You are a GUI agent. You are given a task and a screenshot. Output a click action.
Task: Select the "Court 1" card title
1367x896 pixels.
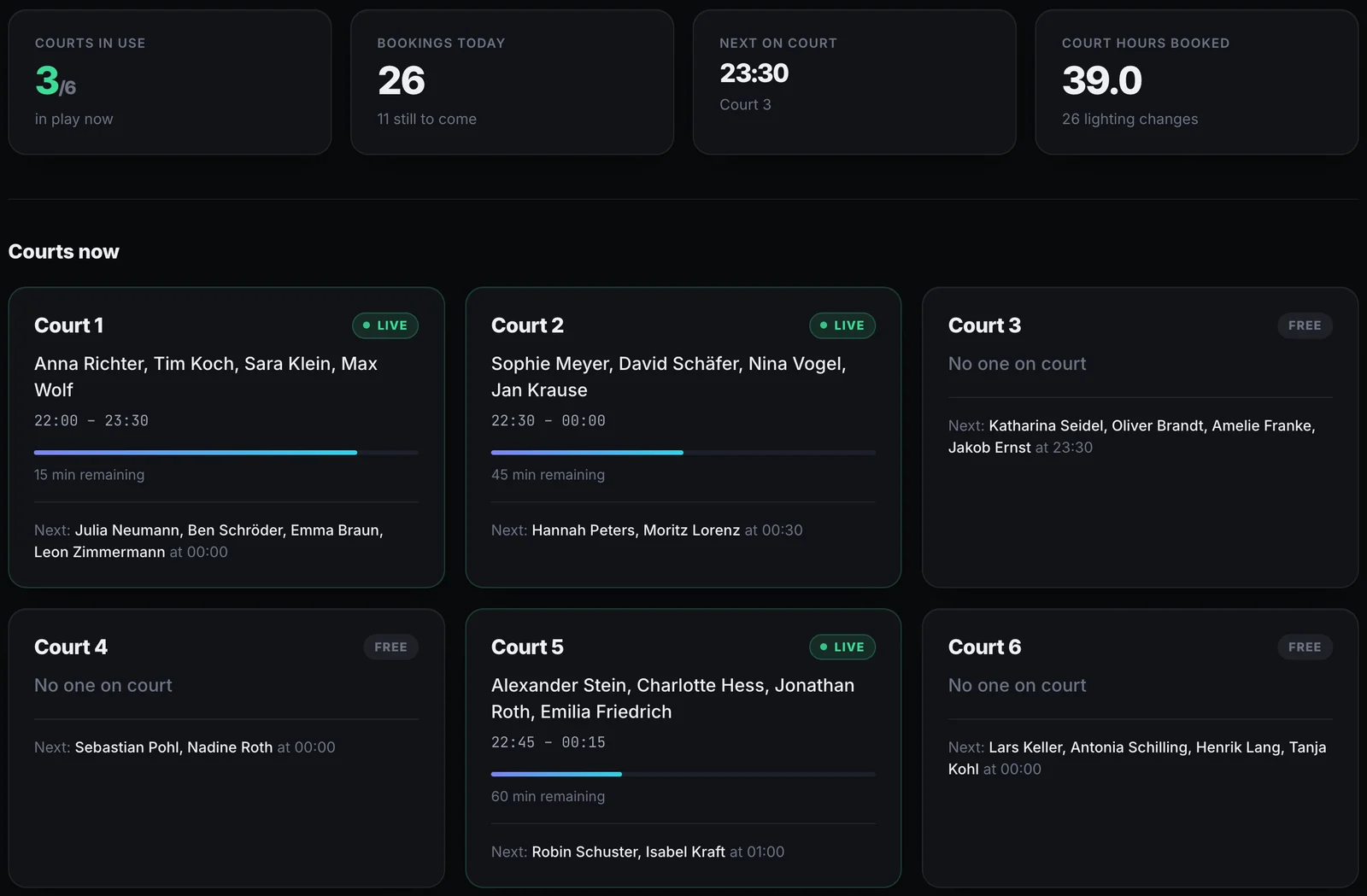pyautogui.click(x=68, y=325)
